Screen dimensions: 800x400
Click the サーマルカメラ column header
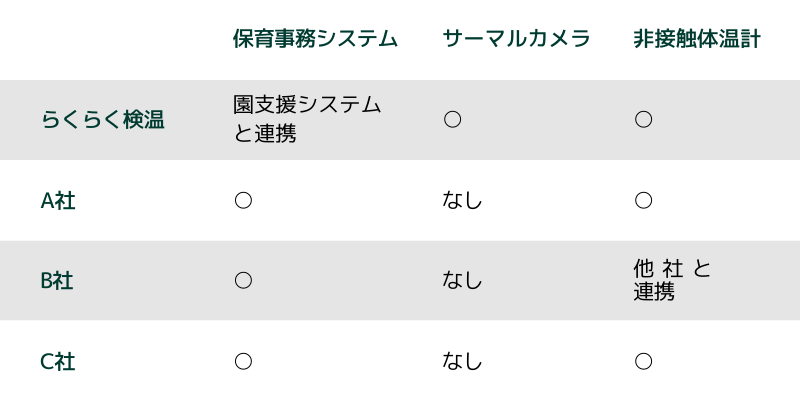tap(516, 39)
